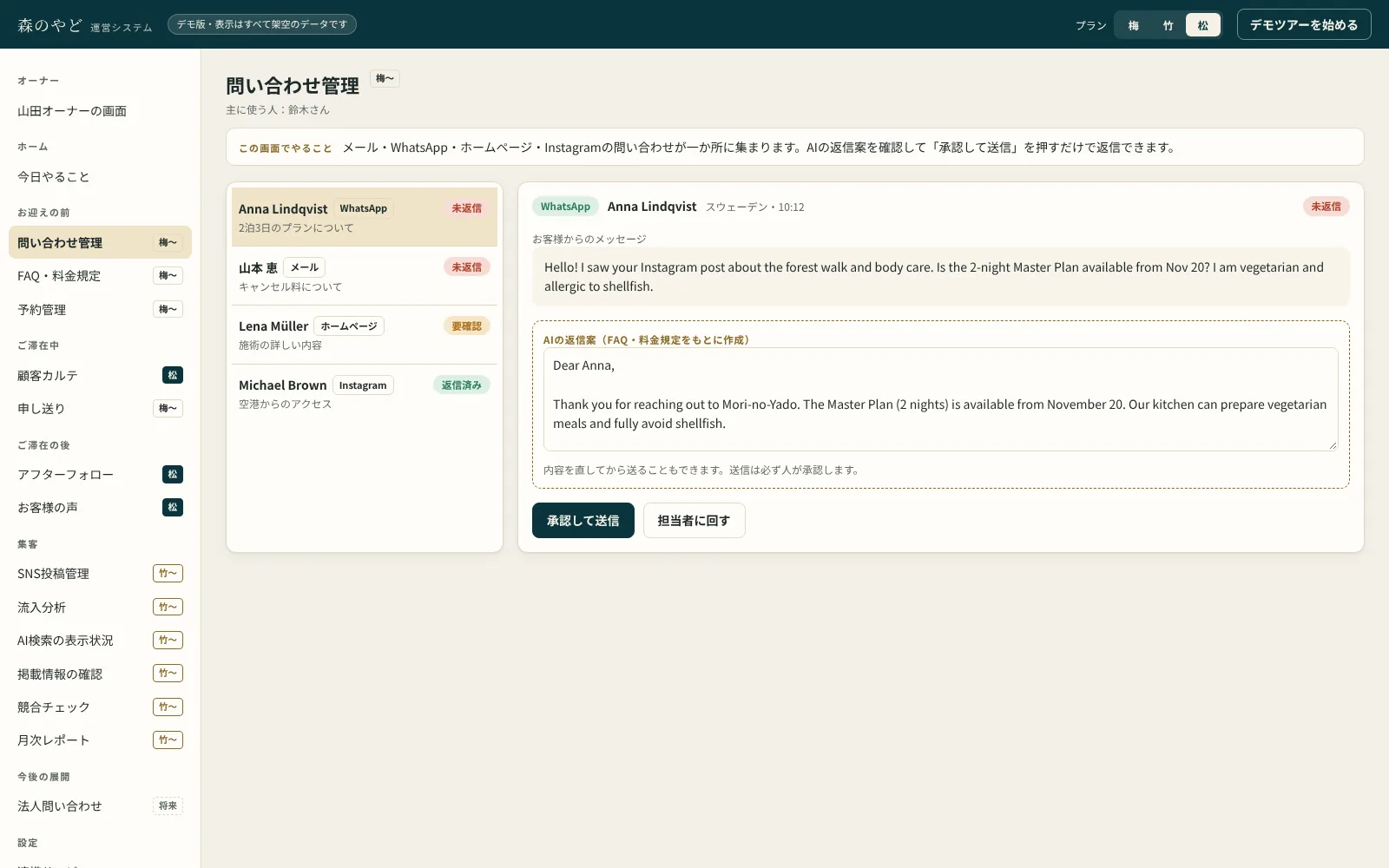Image resolution: width=1389 pixels, height=868 pixels.
Task: Open AI検索の表示状況 sidebar item
Action: point(100,640)
